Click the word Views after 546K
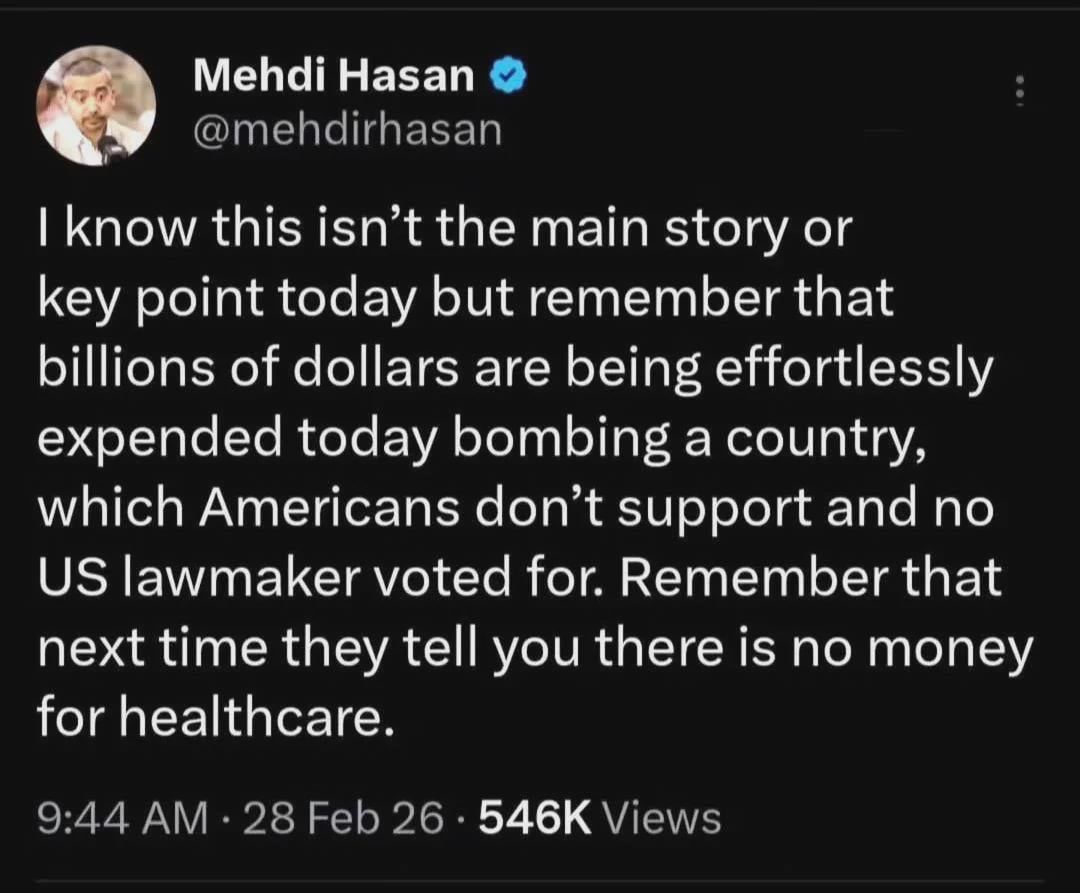 pos(662,819)
